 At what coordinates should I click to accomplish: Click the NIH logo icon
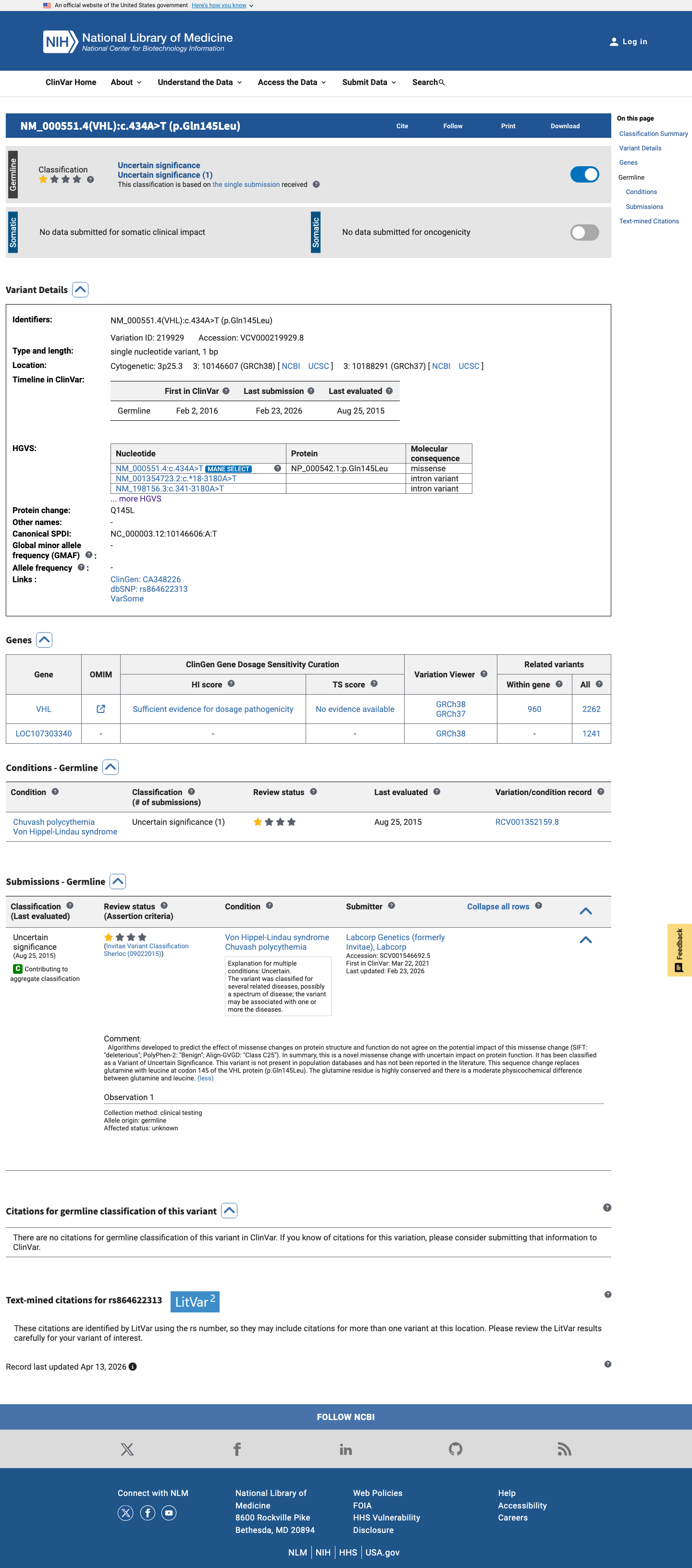60,42
